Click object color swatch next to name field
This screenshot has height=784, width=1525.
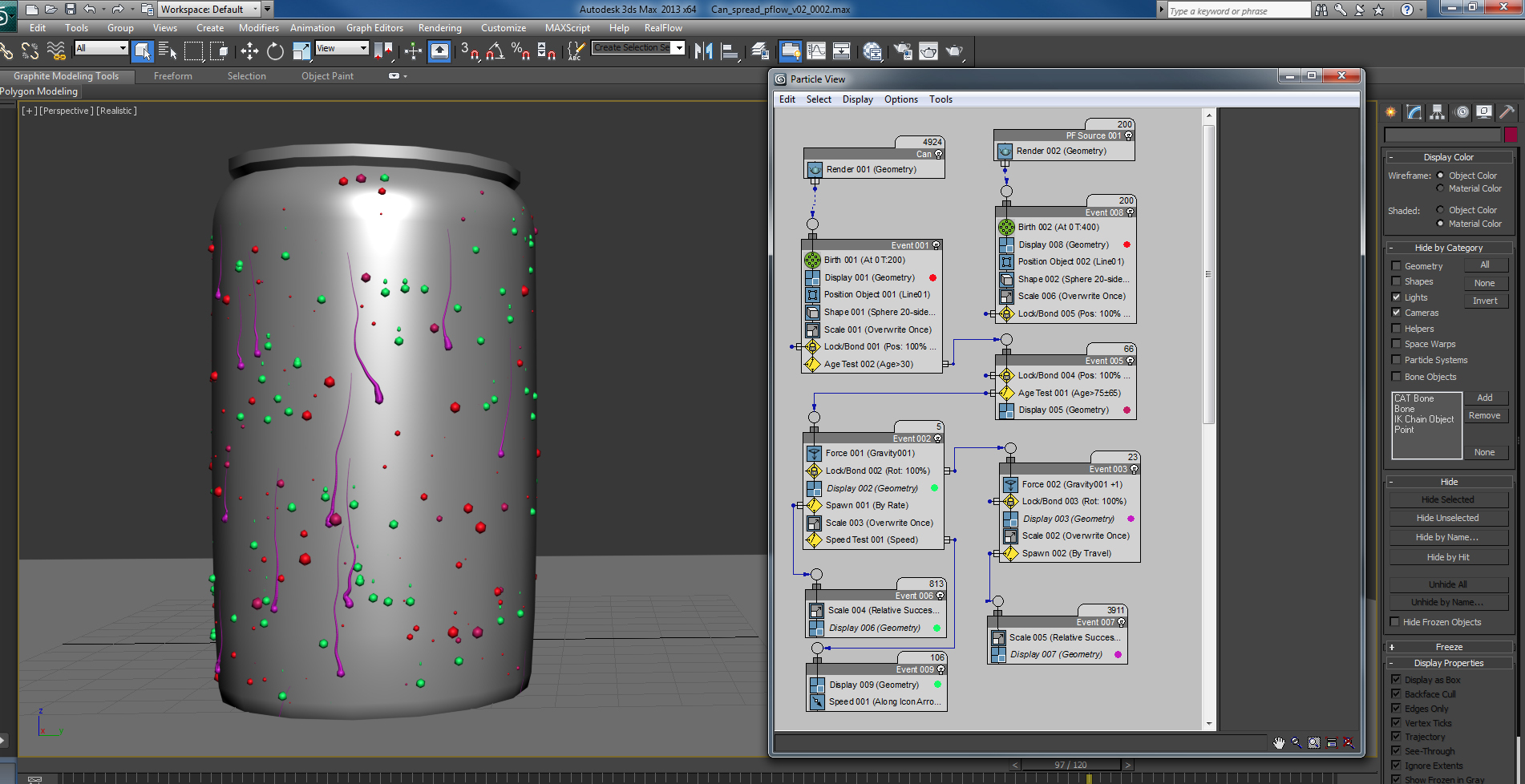[1511, 135]
